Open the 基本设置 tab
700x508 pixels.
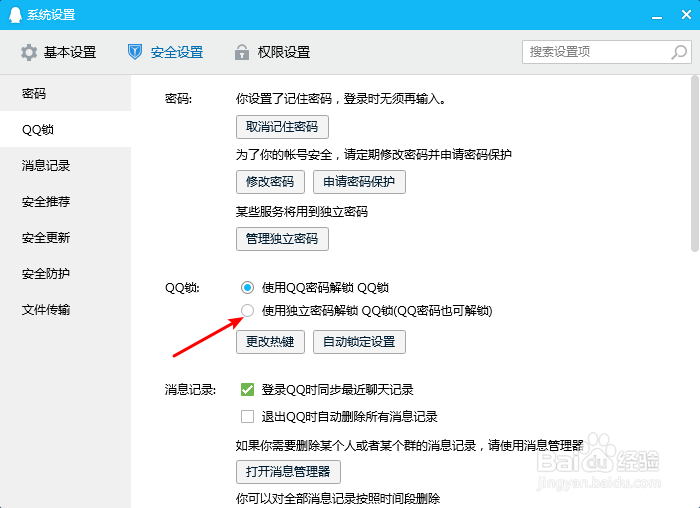(58, 52)
